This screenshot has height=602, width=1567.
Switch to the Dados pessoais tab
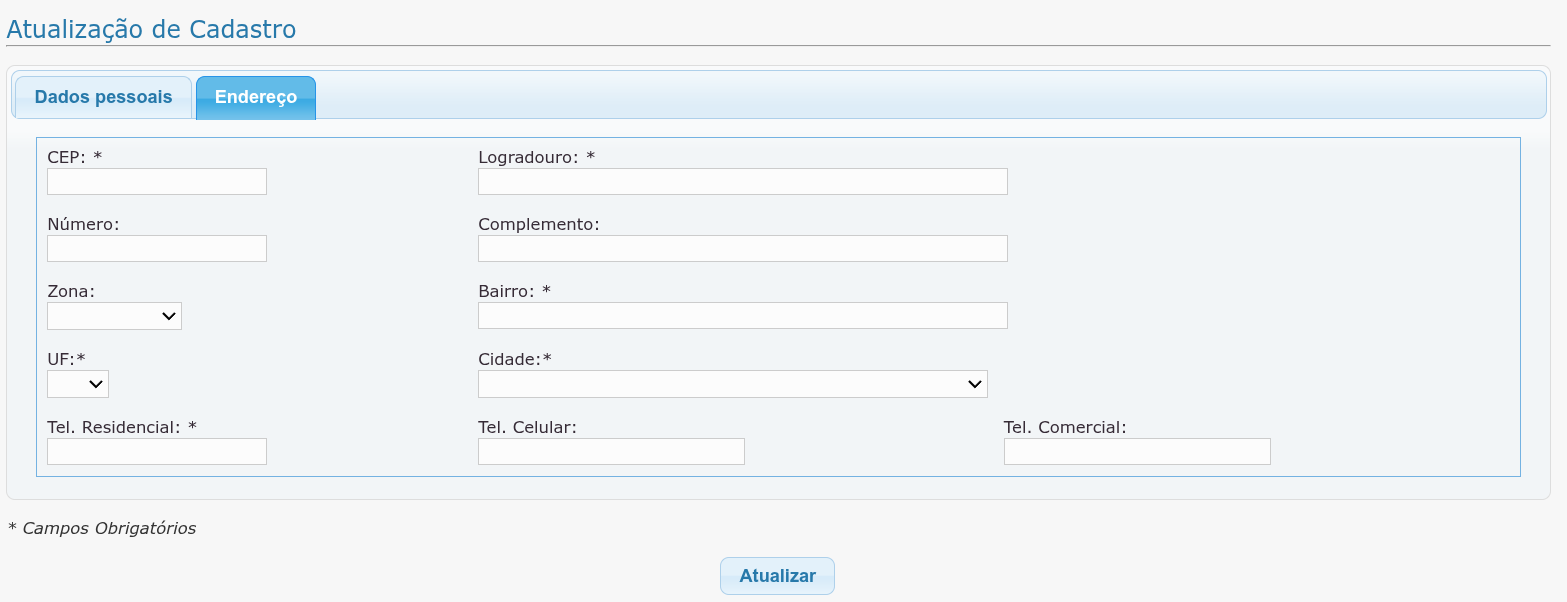pos(103,97)
